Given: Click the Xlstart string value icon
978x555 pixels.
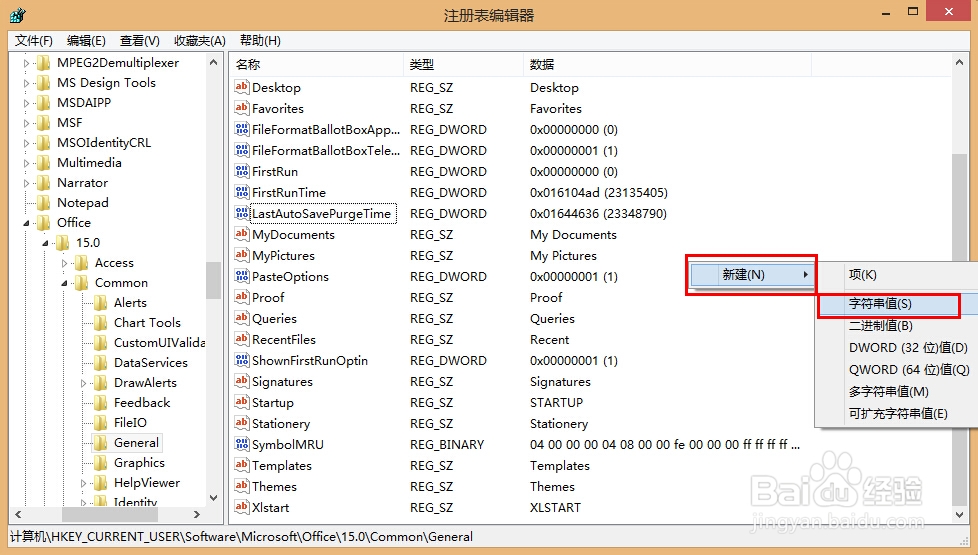Looking at the screenshot, I should tap(241, 507).
